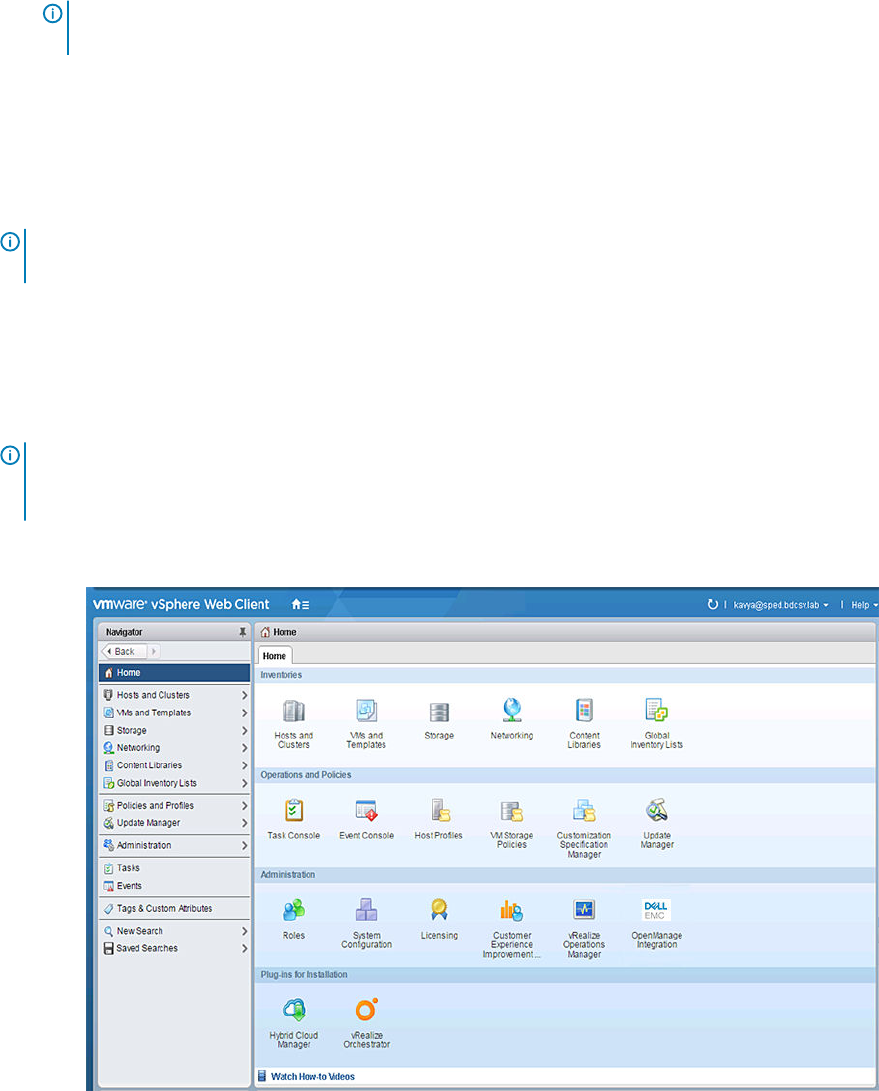Screen dimensions: 879x1091
Task: Open the Hybrid Cloud Manager plug-in icon
Action: click(x=294, y=1010)
